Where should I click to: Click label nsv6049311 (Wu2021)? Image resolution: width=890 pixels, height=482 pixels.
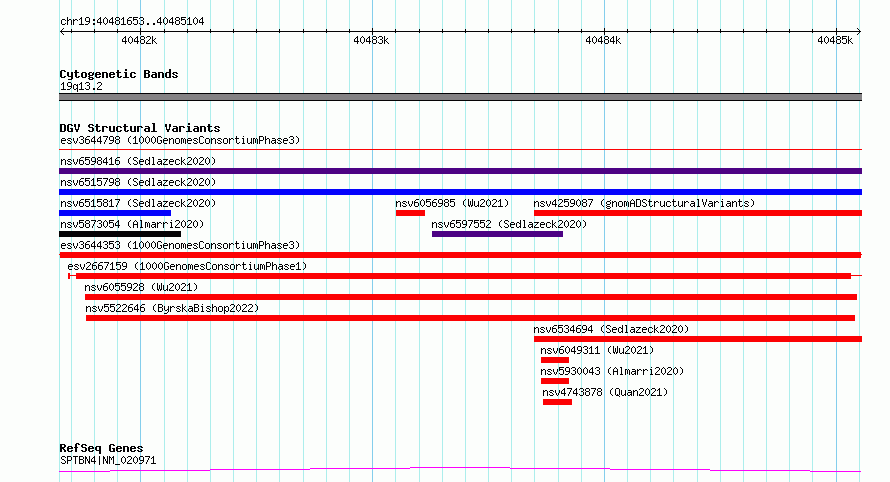(x=597, y=350)
